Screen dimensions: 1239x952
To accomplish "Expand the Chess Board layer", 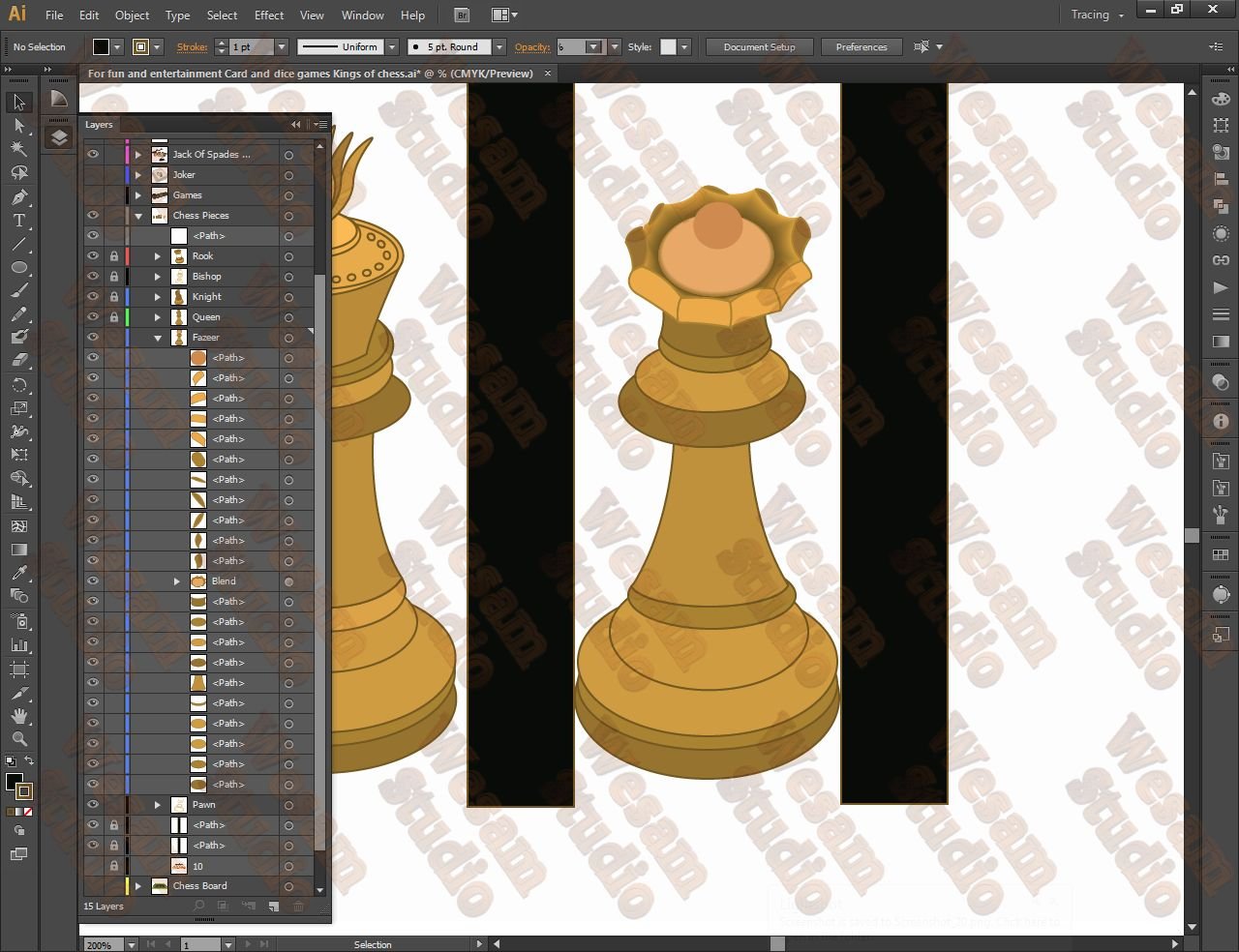I will coord(138,886).
